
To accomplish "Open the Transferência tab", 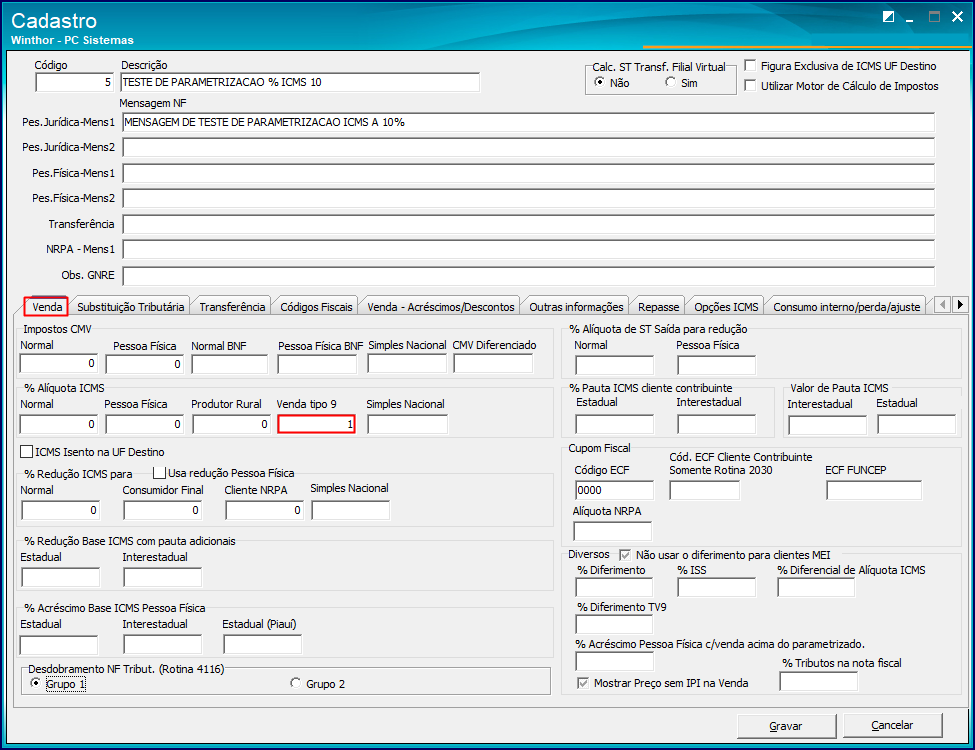I will 232,307.
